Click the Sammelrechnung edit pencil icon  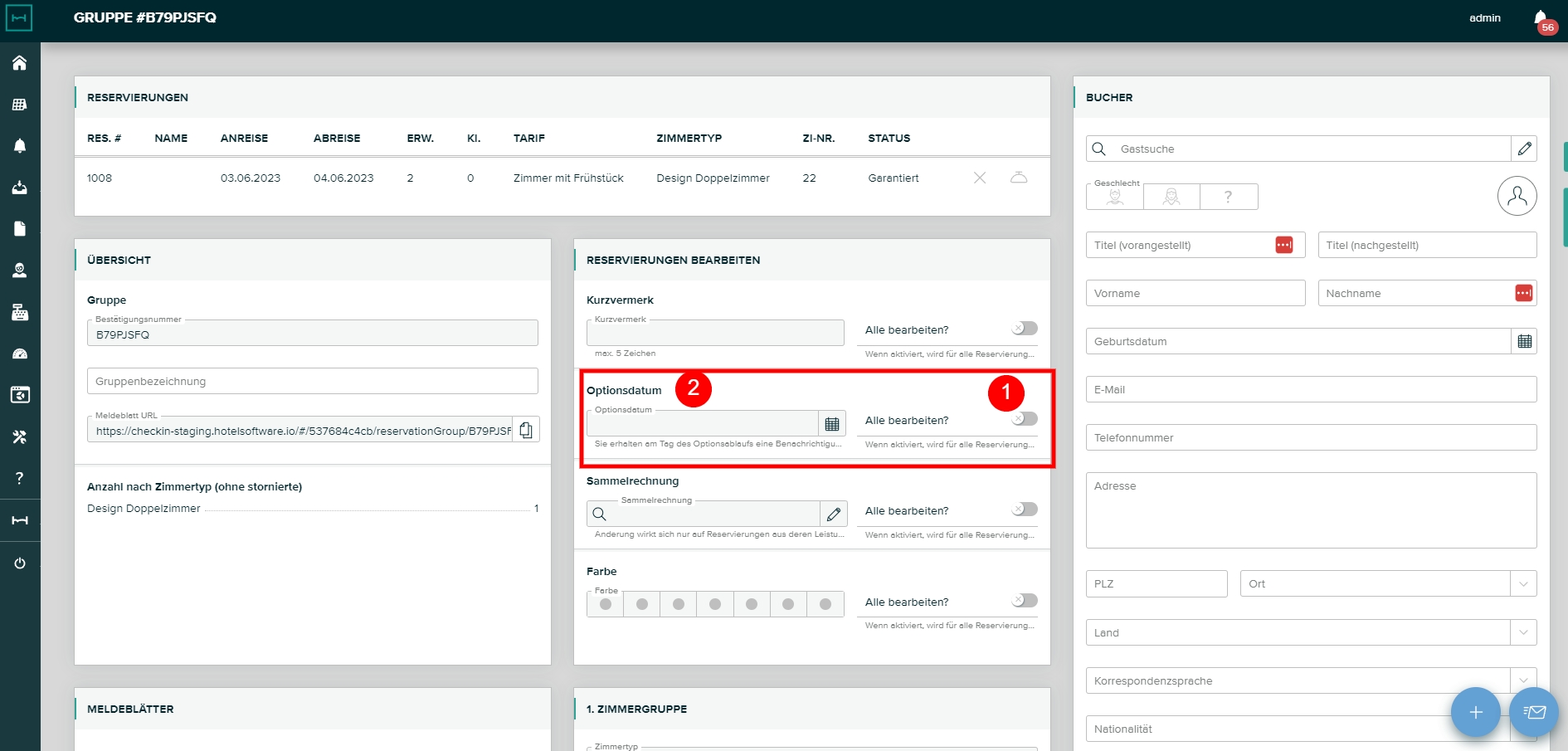tap(833, 514)
